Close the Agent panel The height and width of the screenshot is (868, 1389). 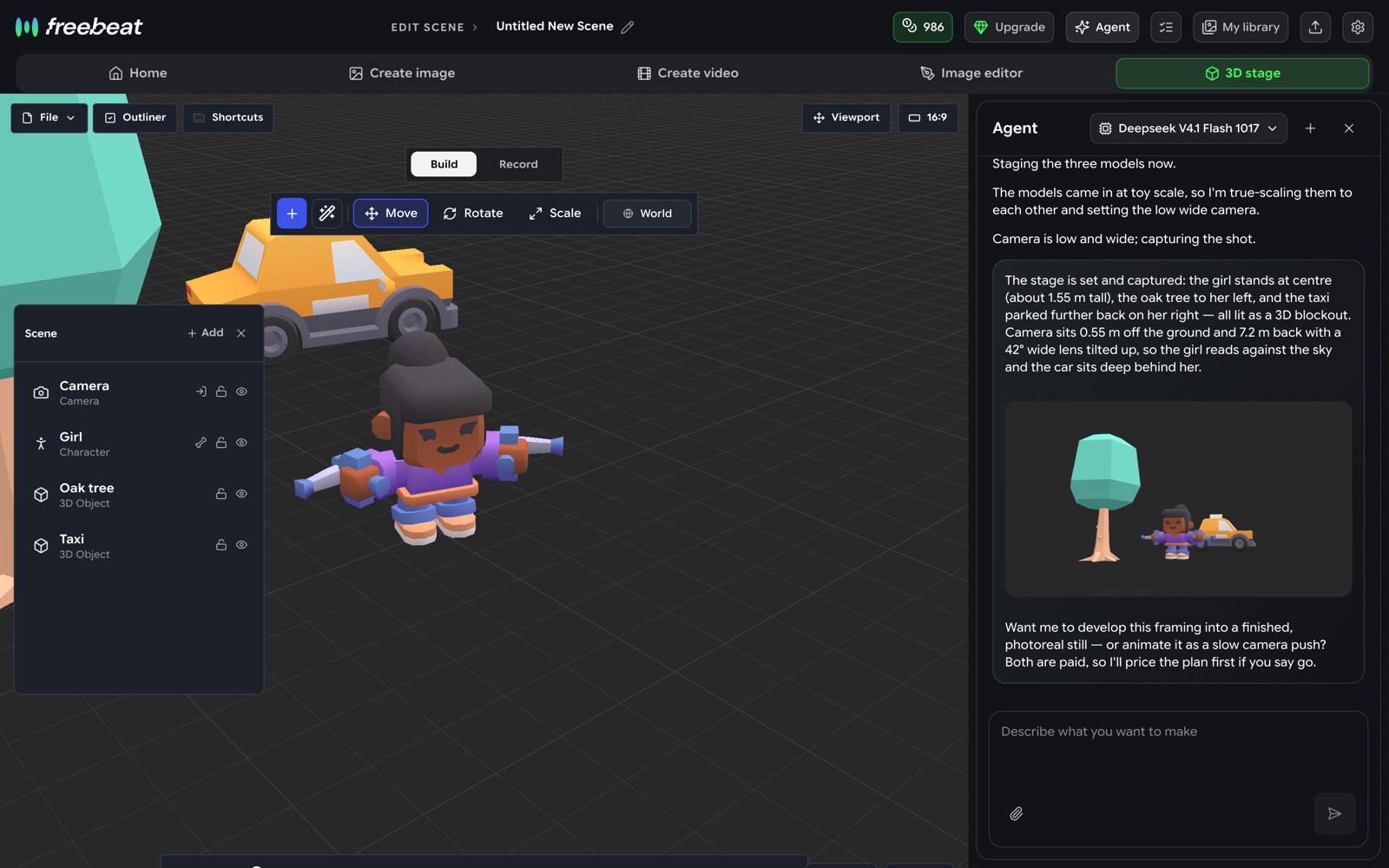click(1349, 128)
